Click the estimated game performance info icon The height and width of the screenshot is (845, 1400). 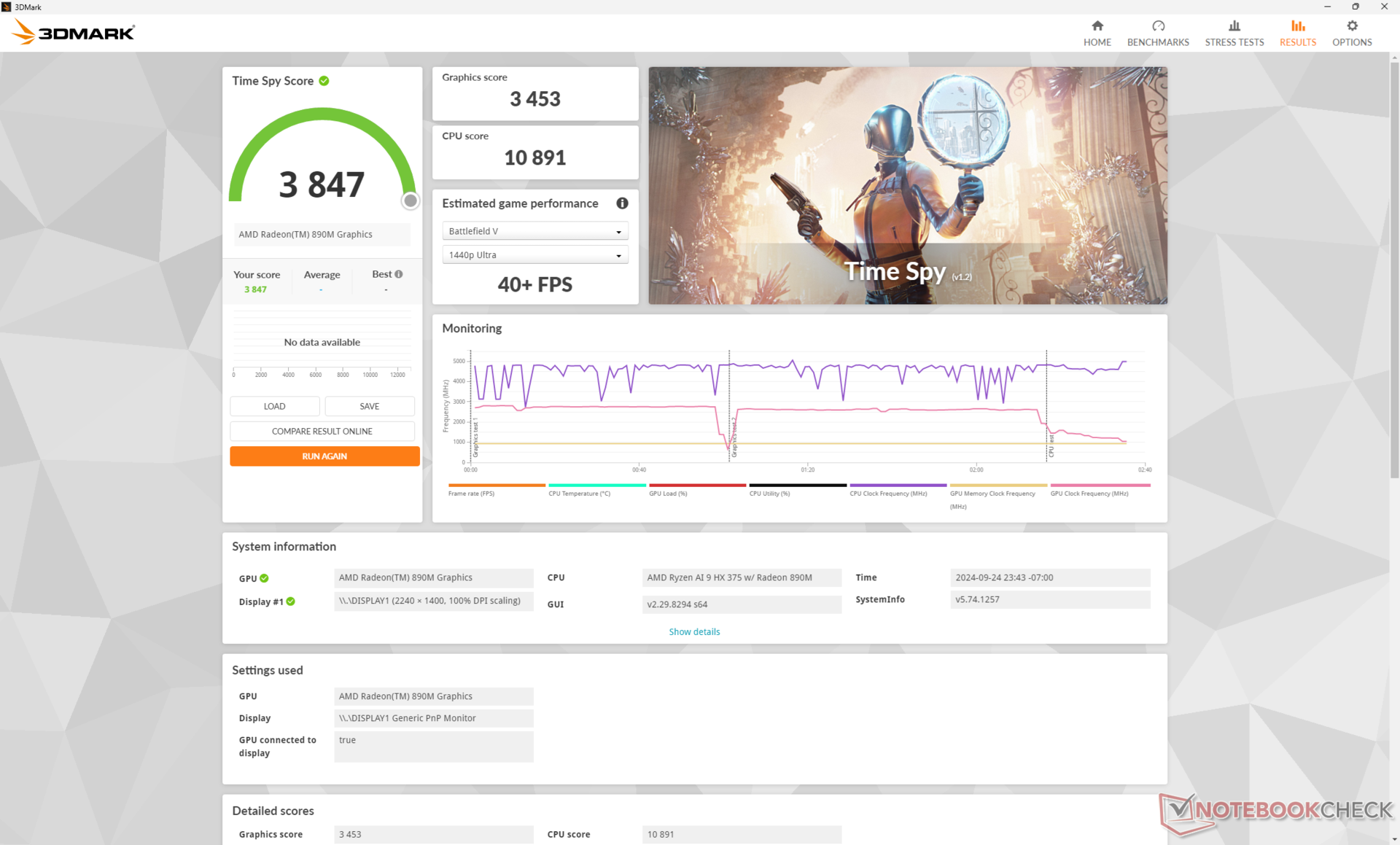pos(622,203)
